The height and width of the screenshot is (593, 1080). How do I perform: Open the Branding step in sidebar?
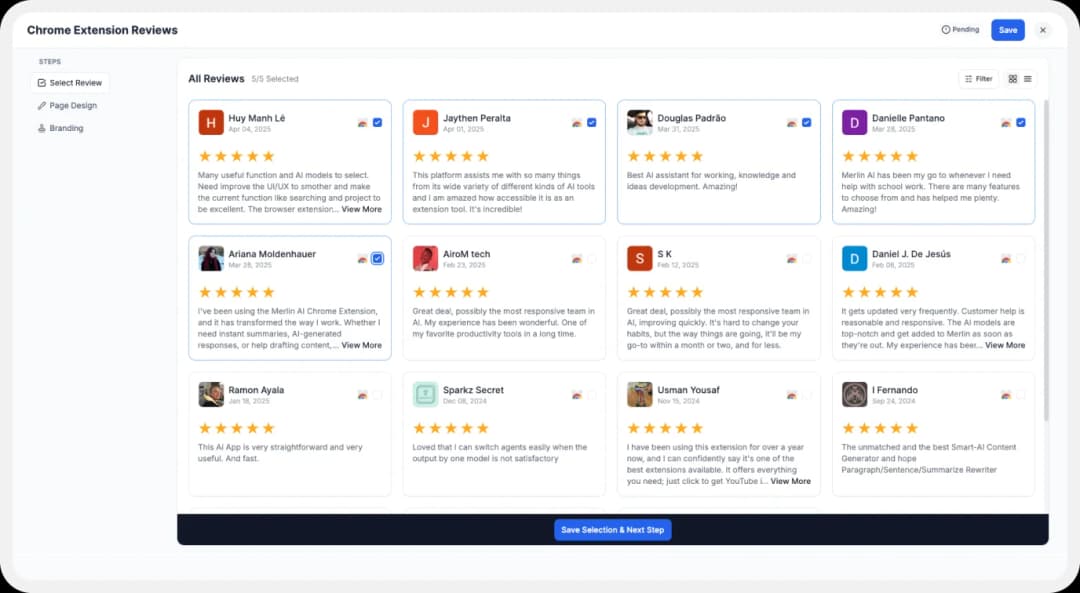click(x=64, y=128)
